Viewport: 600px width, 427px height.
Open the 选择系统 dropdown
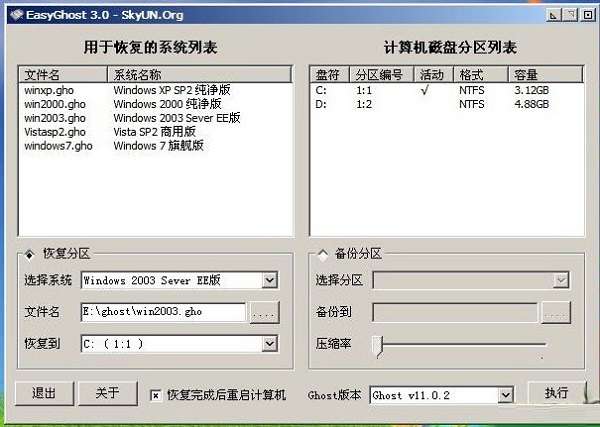269,280
